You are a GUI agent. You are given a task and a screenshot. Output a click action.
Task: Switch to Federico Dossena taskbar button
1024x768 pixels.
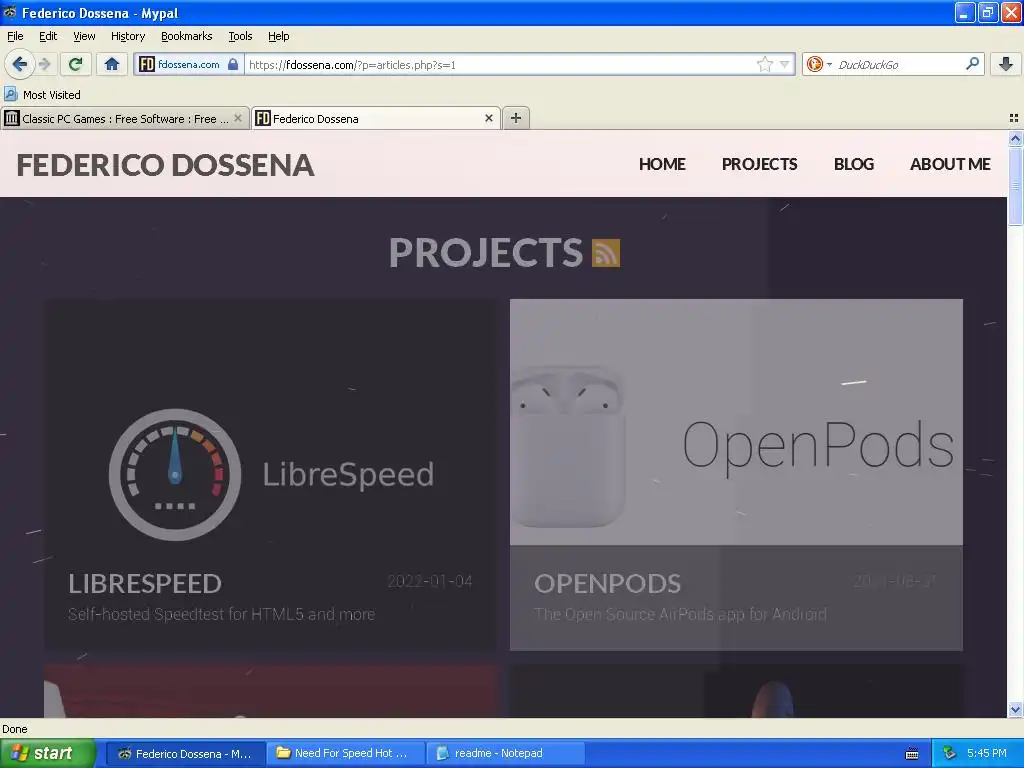(x=185, y=753)
